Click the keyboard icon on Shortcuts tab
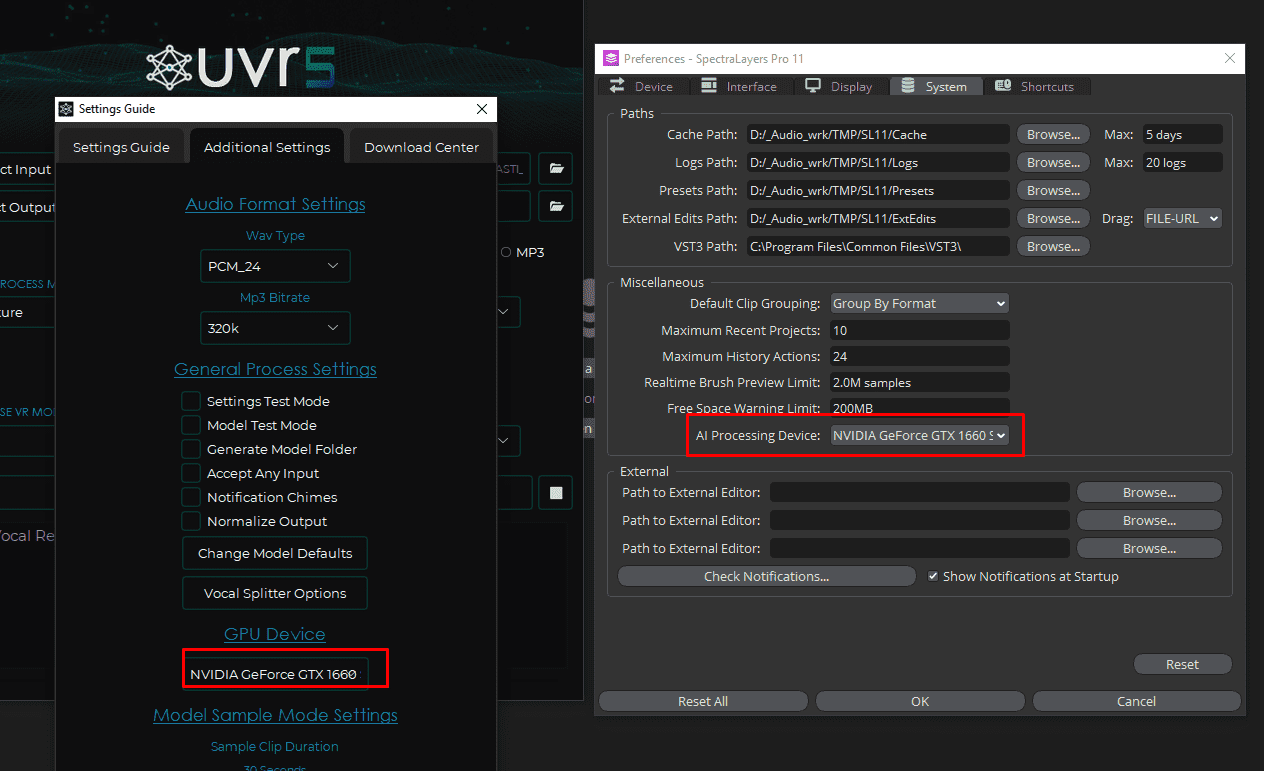The image size is (1264, 771). coord(1003,87)
